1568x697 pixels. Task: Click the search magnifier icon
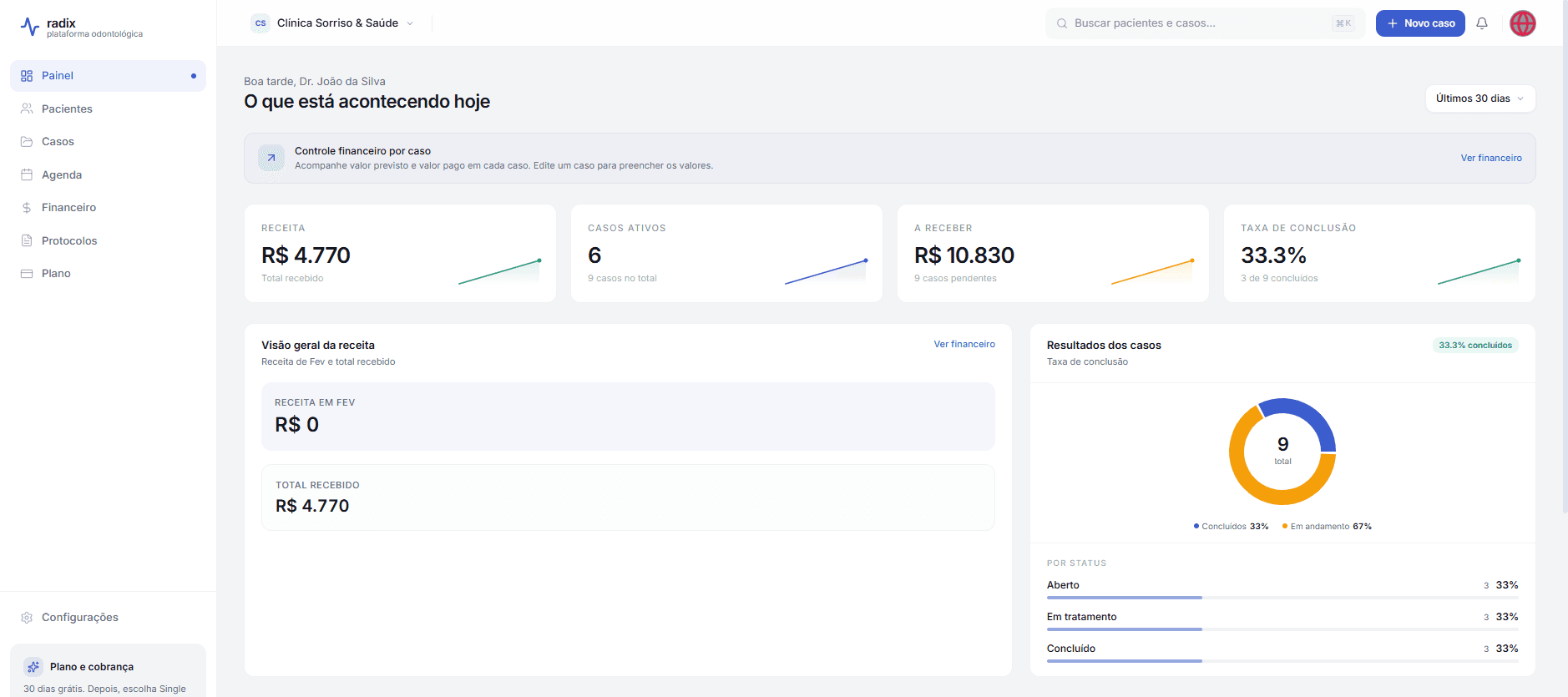click(x=1062, y=23)
